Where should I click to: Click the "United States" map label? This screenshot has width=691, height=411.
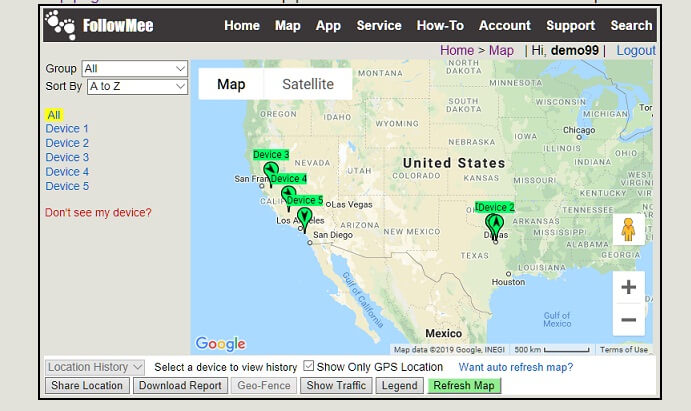[x=454, y=163]
